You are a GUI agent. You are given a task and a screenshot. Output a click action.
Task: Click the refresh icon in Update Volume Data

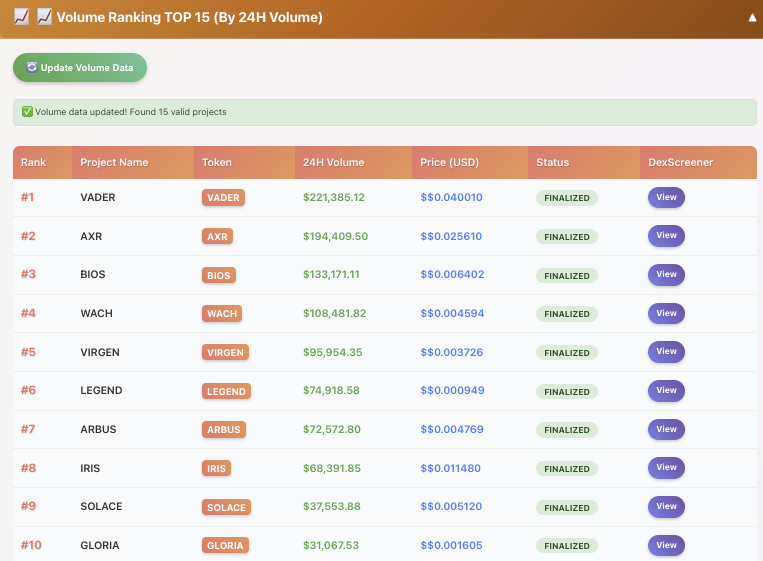click(32, 67)
